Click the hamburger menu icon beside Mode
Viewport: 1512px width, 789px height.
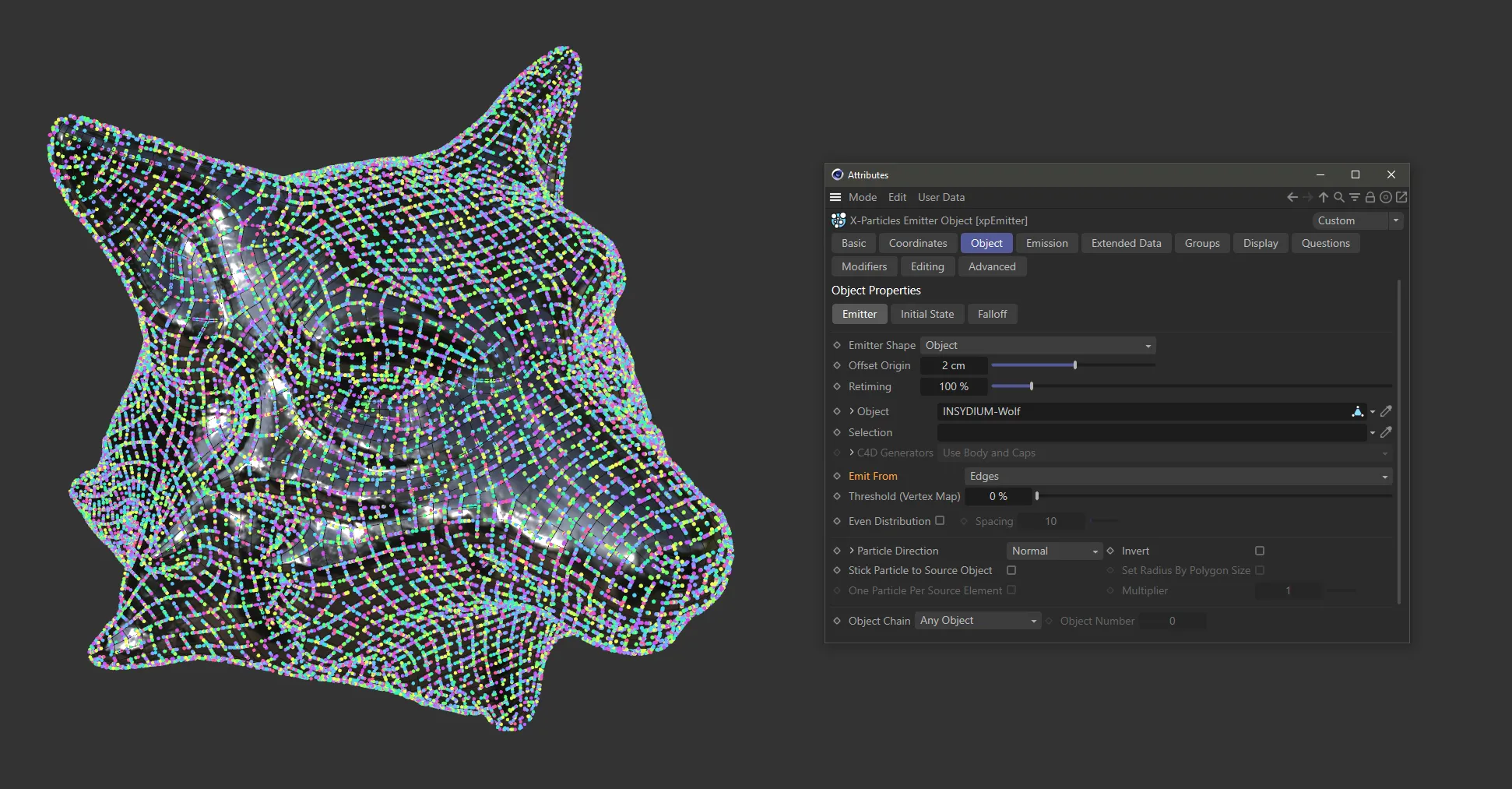pos(835,197)
